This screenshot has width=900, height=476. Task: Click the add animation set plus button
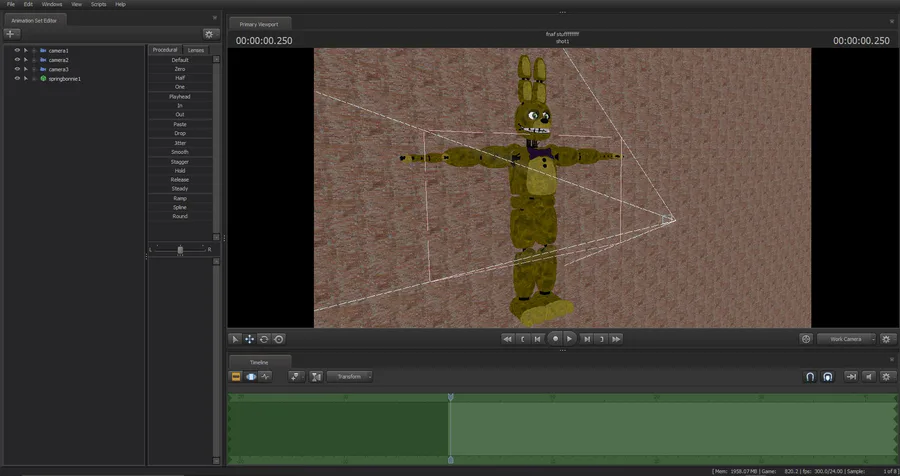tap(11, 34)
